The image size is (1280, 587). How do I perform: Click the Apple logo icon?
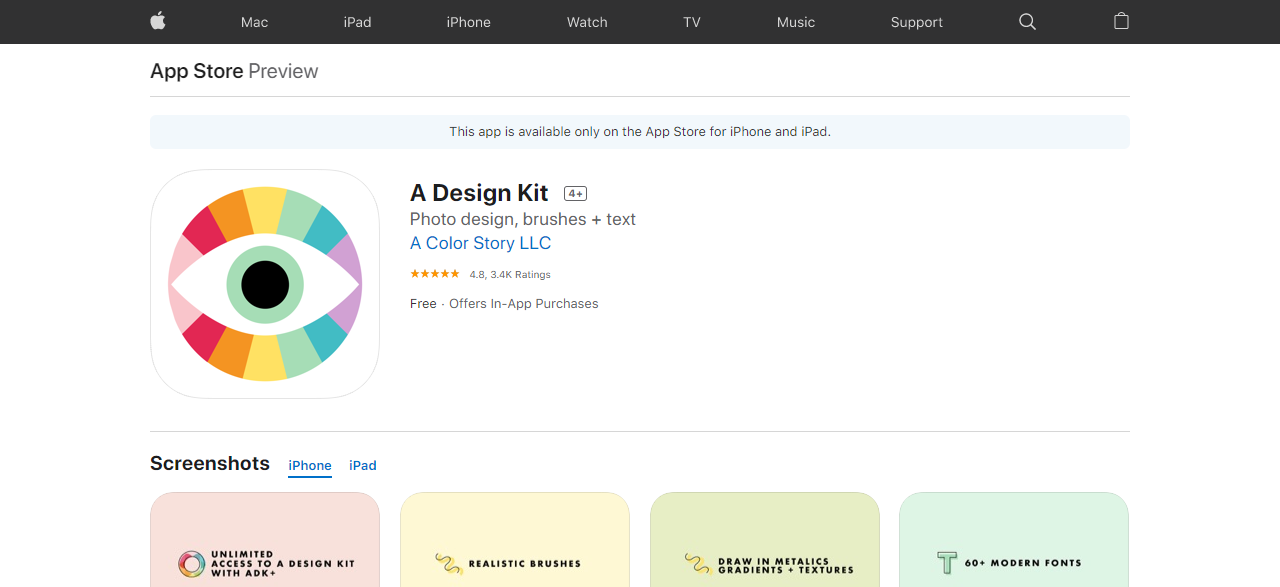click(158, 21)
